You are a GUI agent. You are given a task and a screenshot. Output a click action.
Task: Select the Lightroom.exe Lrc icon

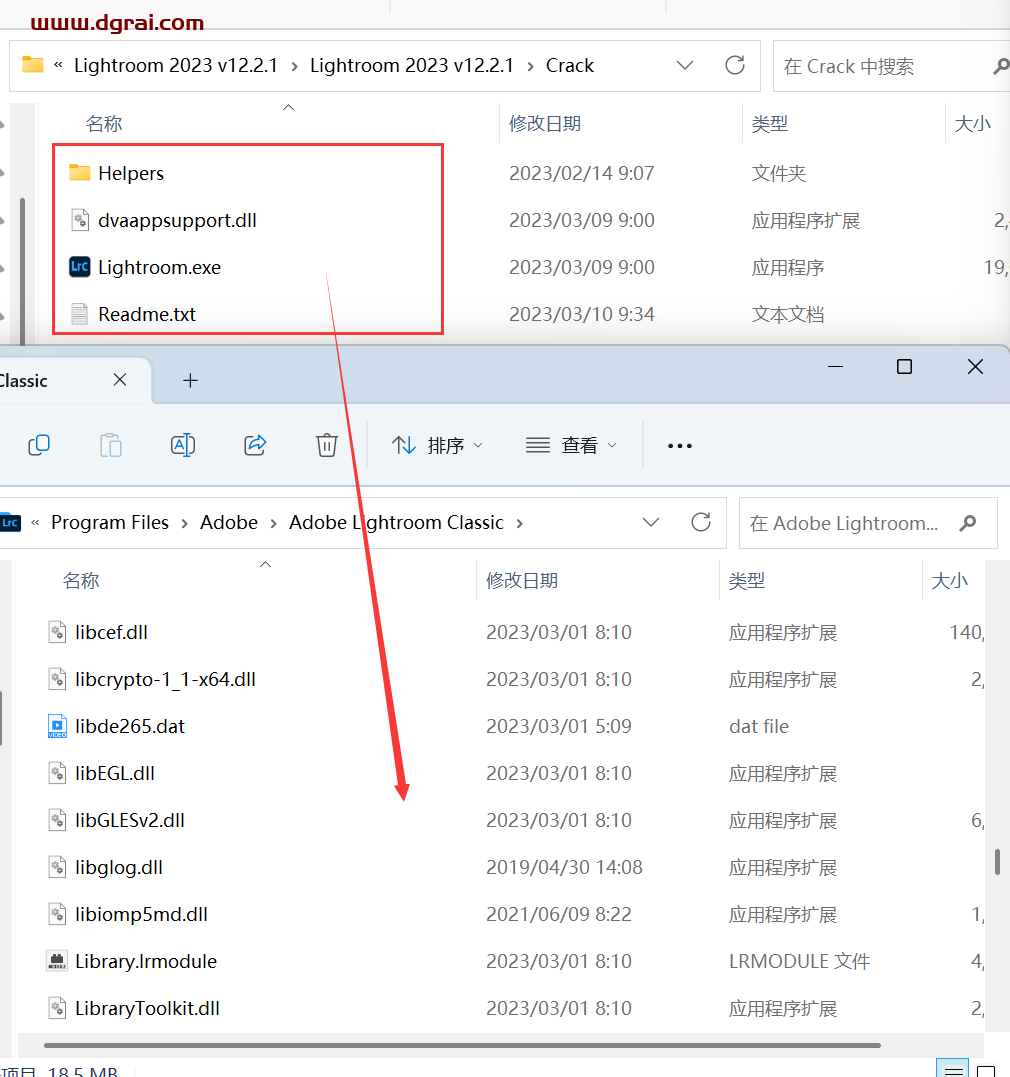point(80,267)
